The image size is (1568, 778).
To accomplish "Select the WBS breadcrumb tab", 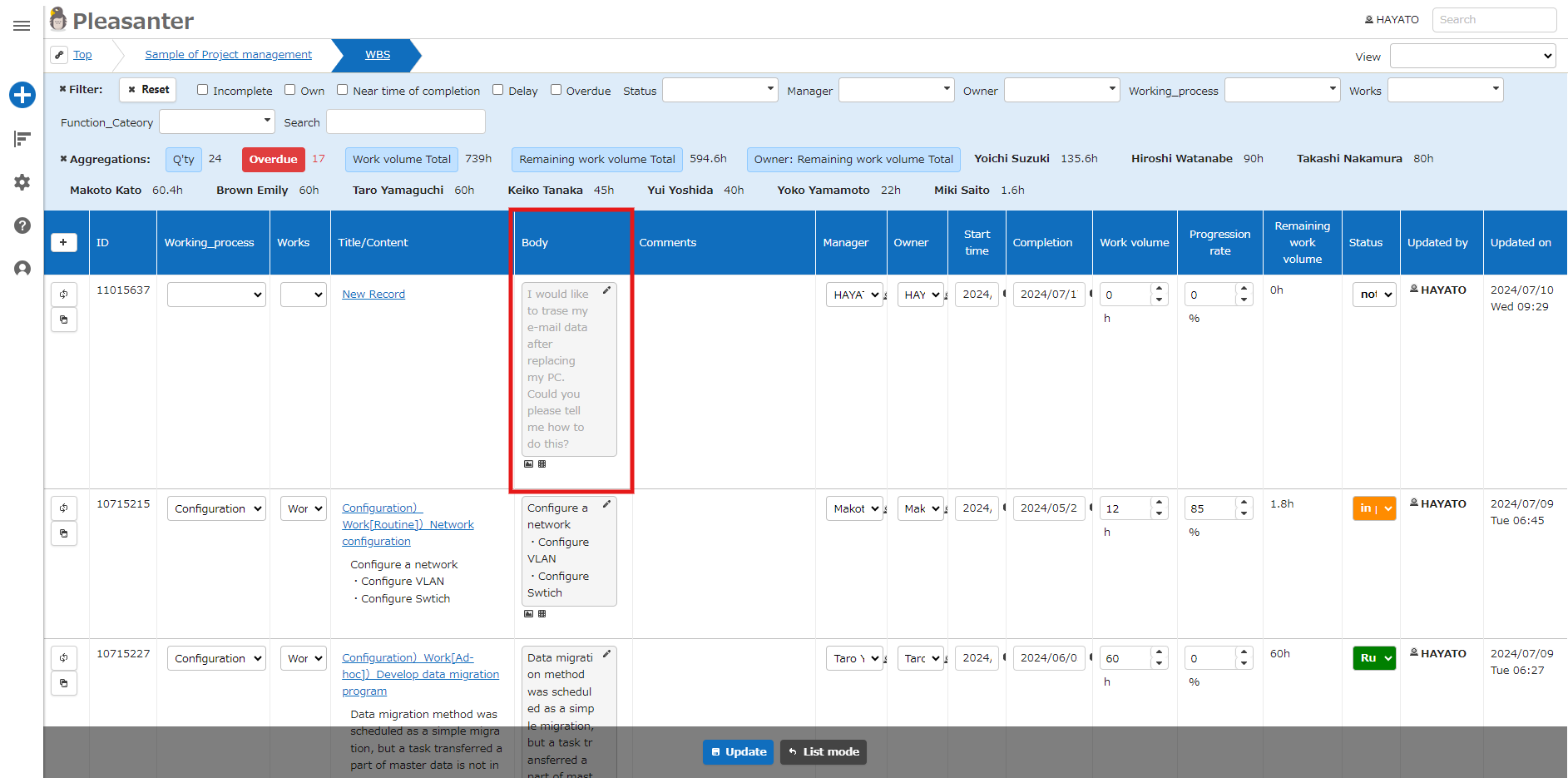I will tap(378, 55).
